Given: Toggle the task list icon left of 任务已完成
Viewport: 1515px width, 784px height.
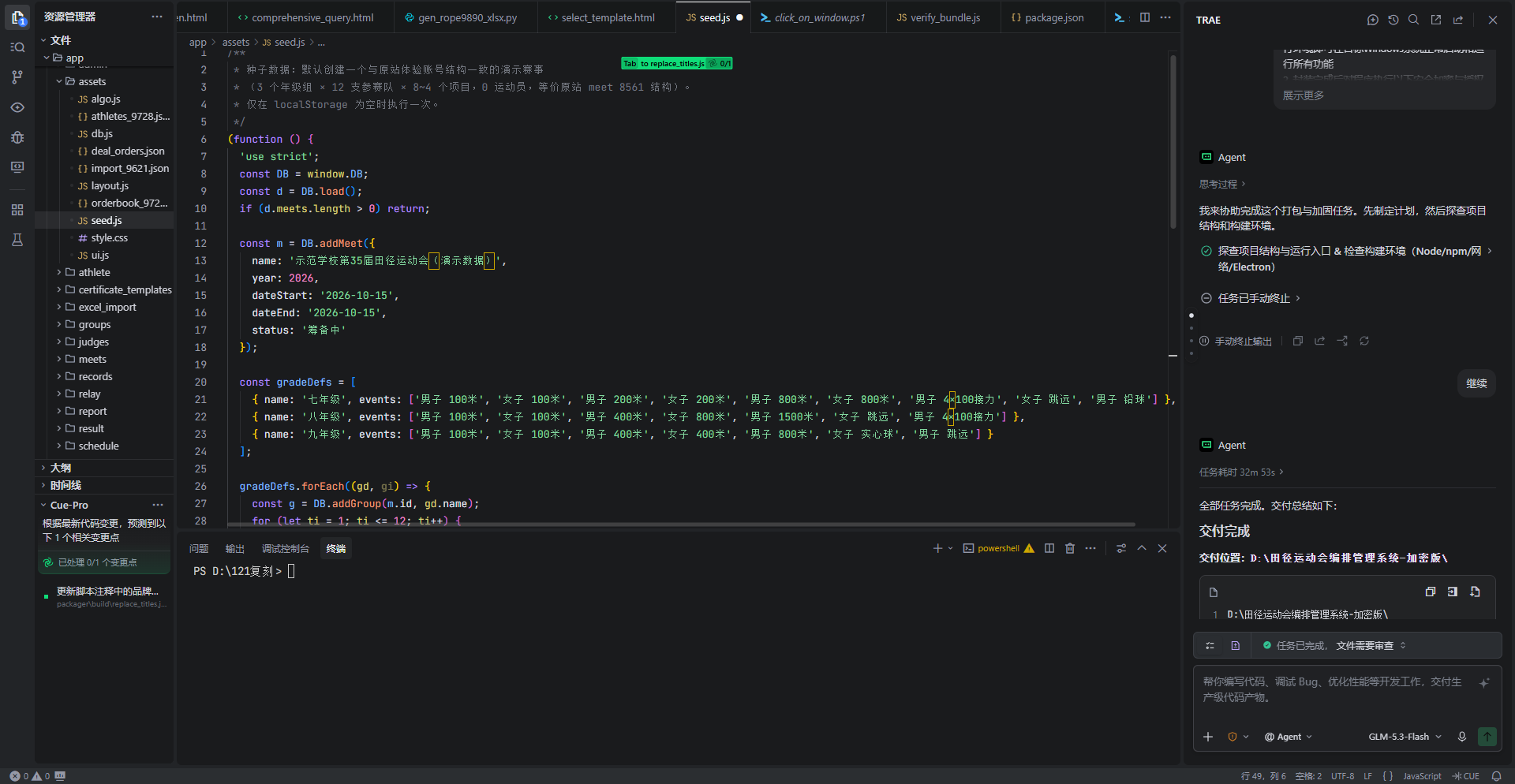Looking at the screenshot, I should (x=1210, y=645).
